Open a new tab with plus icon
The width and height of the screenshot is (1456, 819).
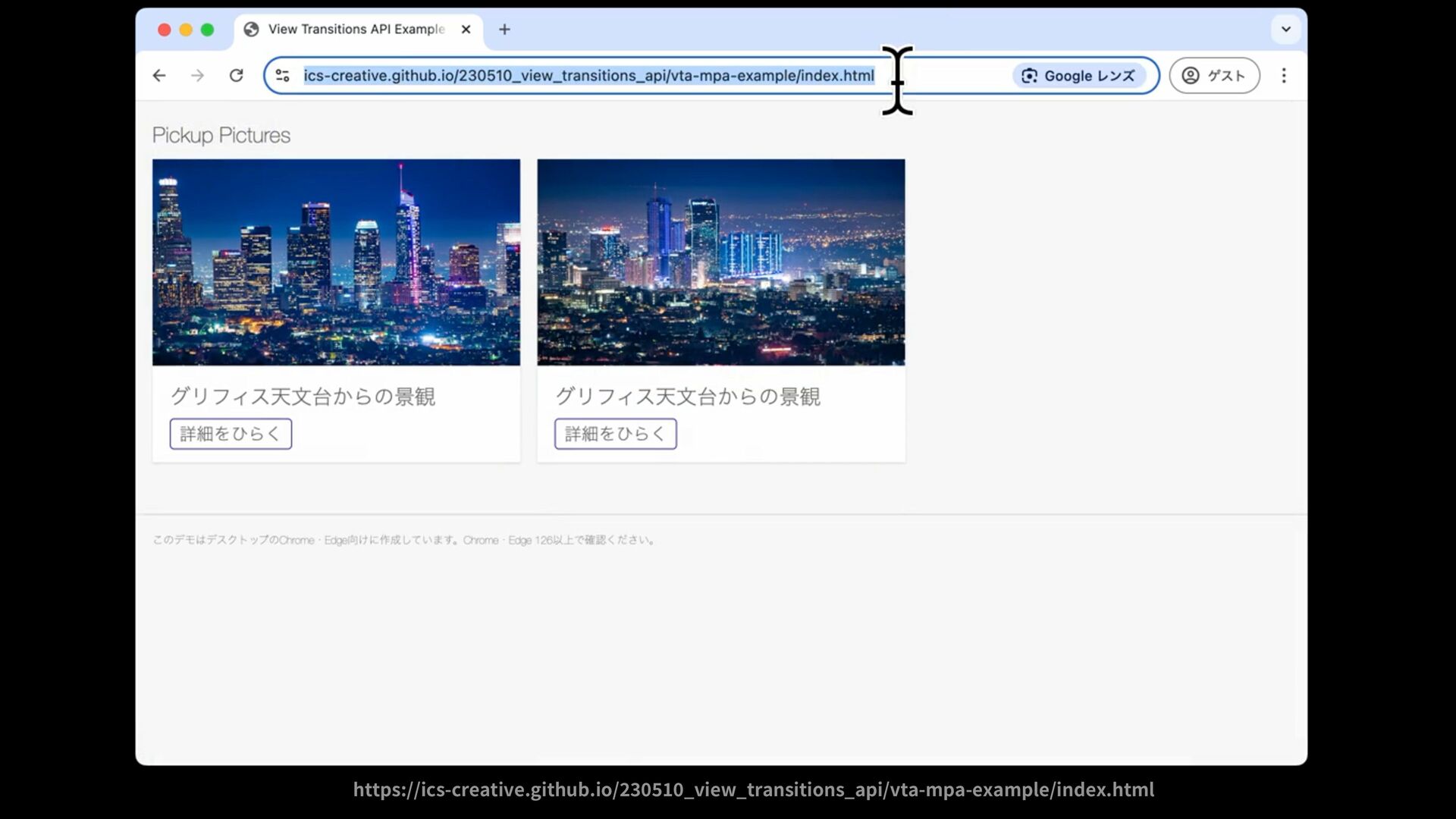click(504, 30)
